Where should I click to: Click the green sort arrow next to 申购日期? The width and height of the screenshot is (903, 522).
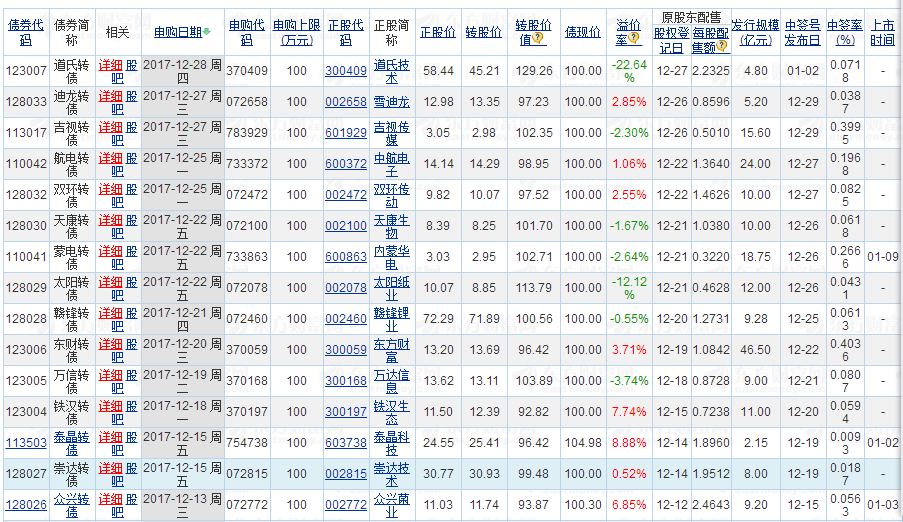[207, 32]
